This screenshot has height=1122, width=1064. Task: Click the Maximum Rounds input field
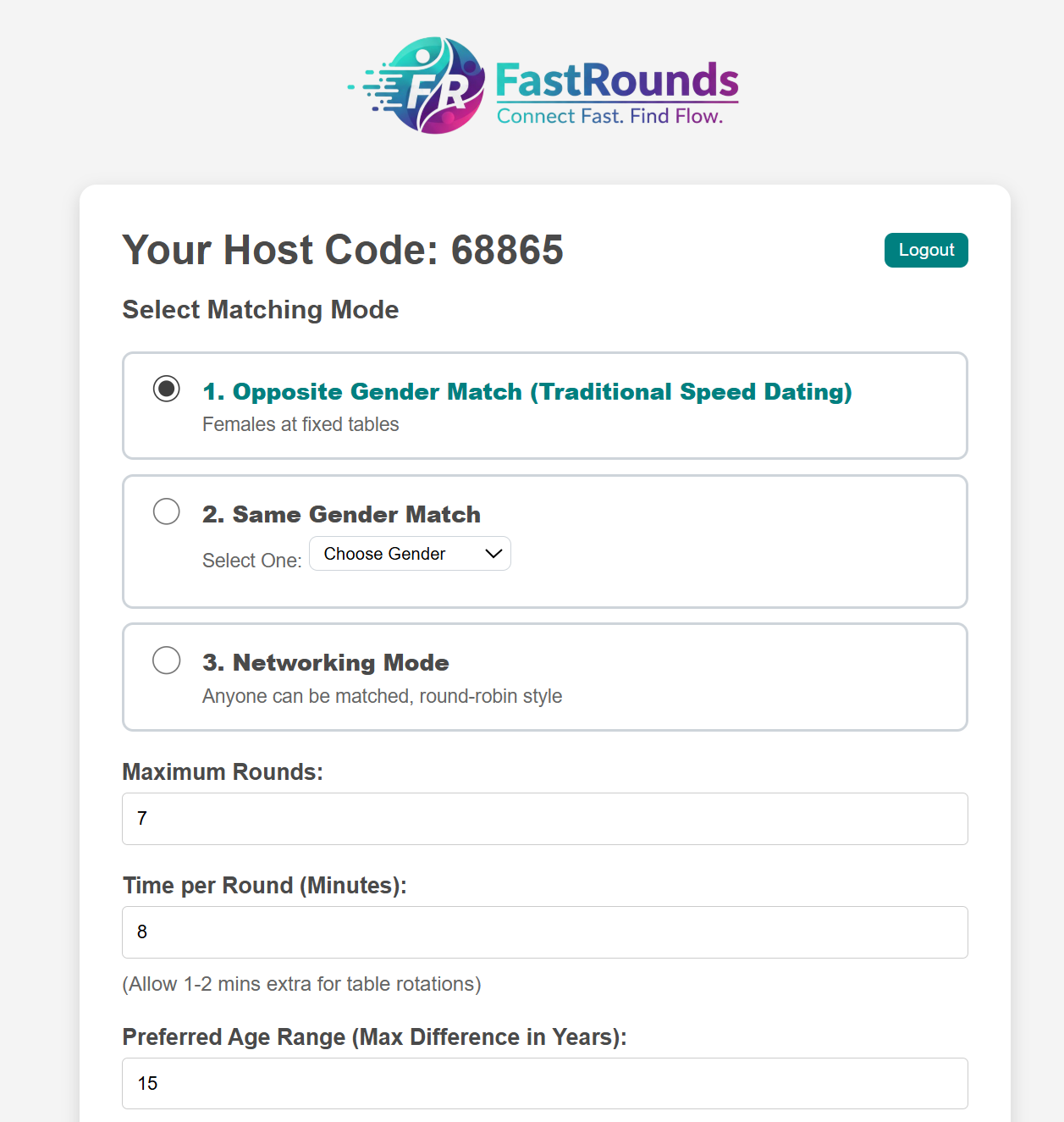pyautogui.click(x=544, y=819)
